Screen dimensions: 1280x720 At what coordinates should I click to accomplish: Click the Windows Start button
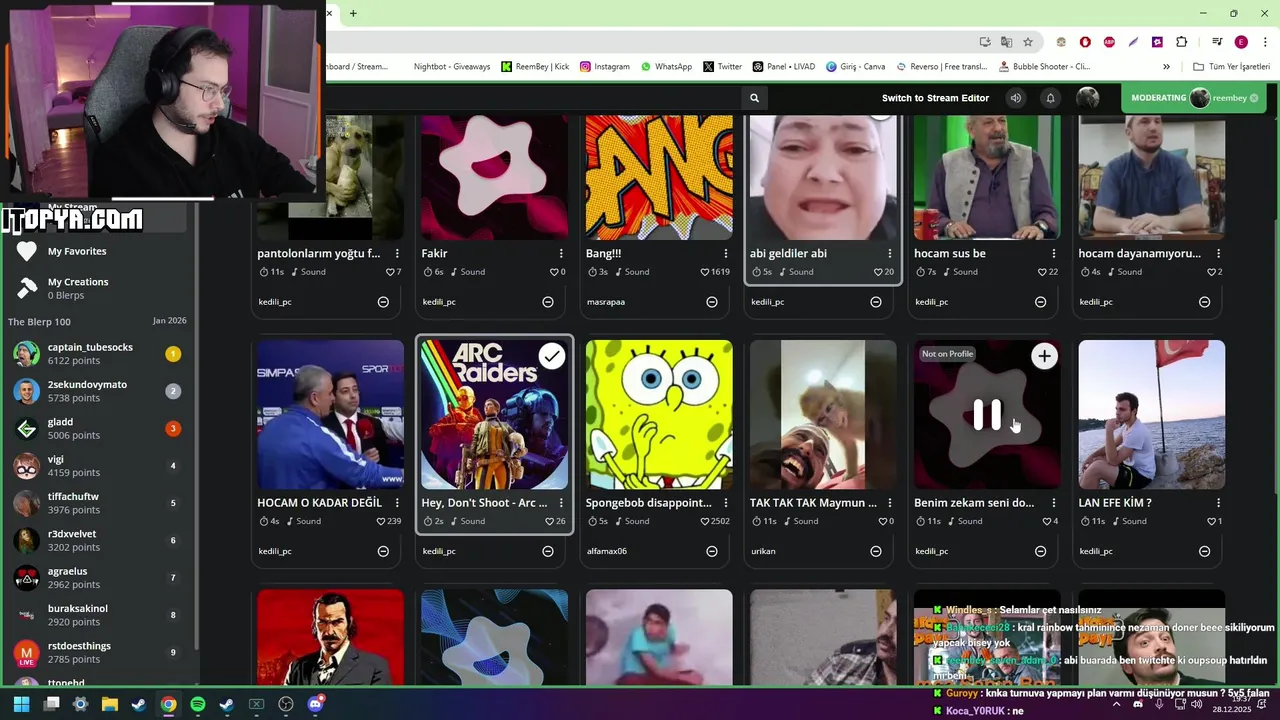click(x=22, y=704)
